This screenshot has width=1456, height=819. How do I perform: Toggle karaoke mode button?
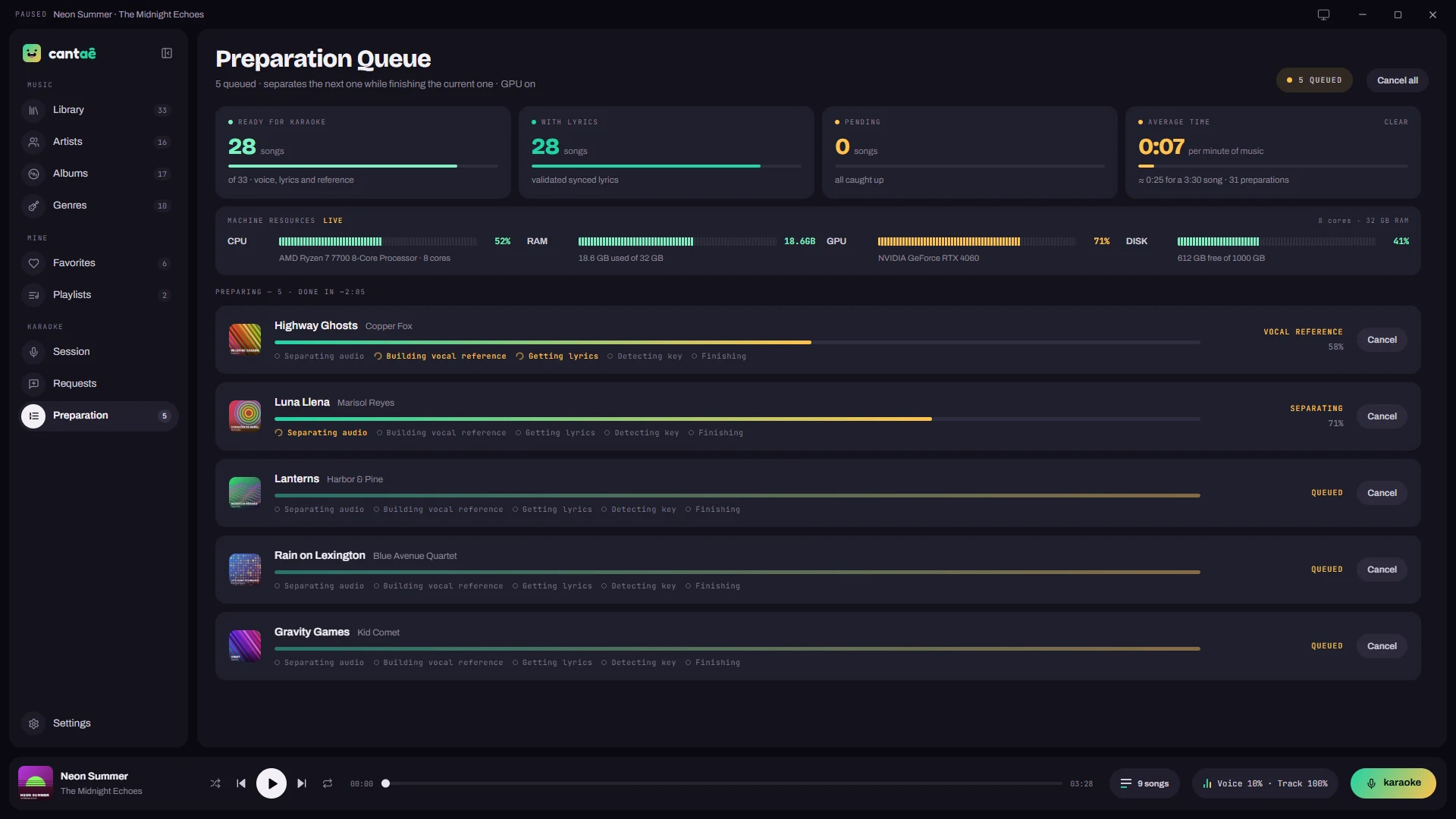tap(1393, 783)
